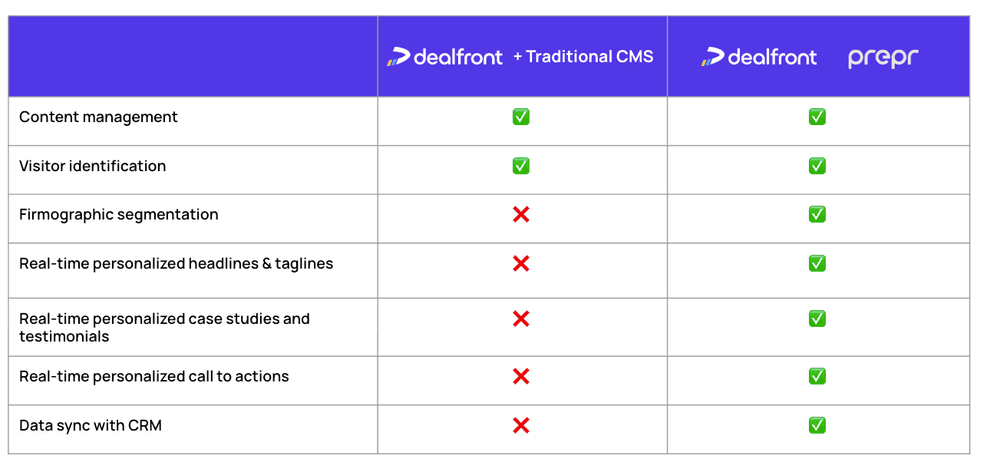
Task: Click green check for case studies and testimonials
Action: tap(817, 318)
